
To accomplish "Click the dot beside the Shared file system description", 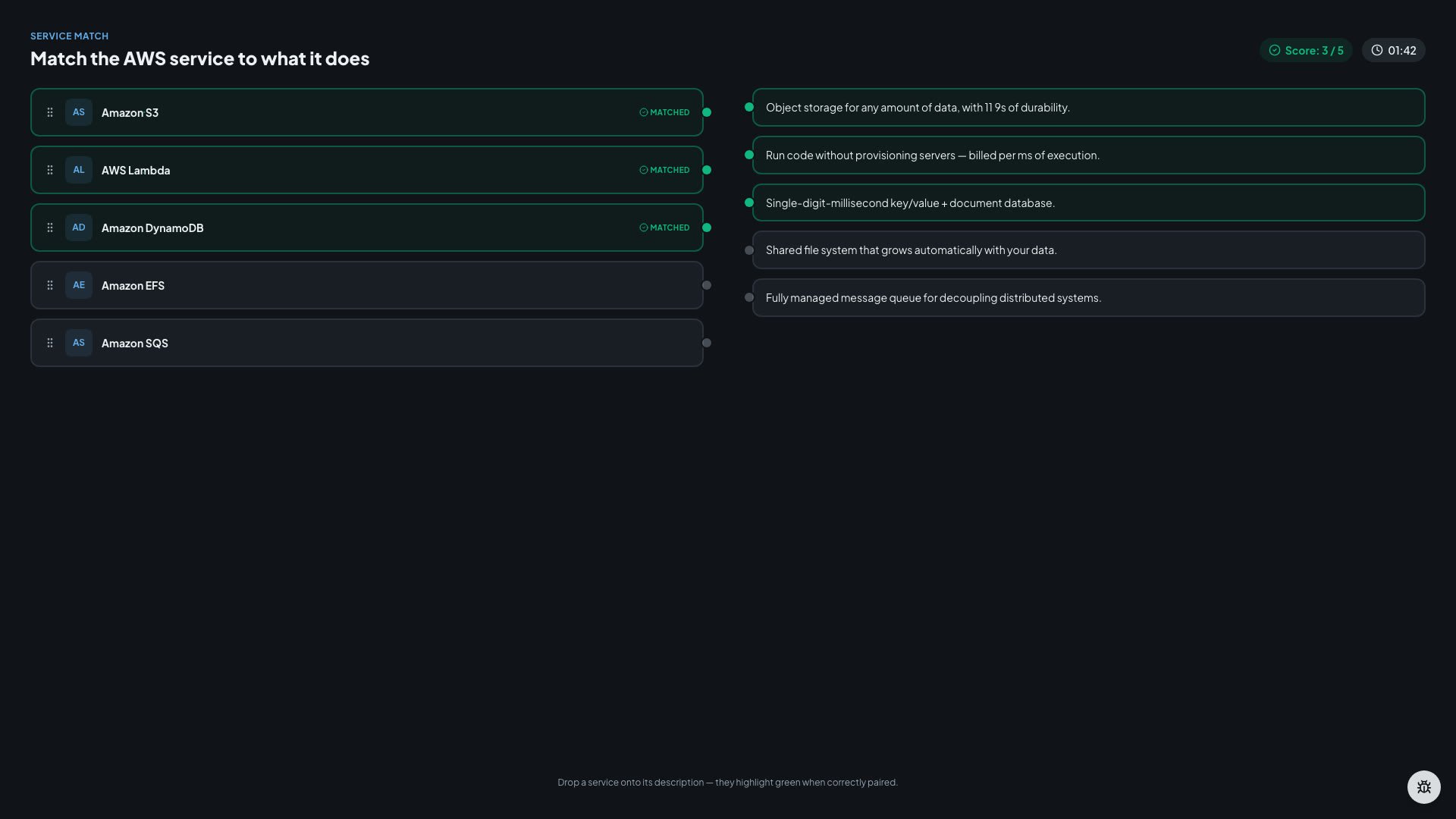I will click(x=749, y=250).
